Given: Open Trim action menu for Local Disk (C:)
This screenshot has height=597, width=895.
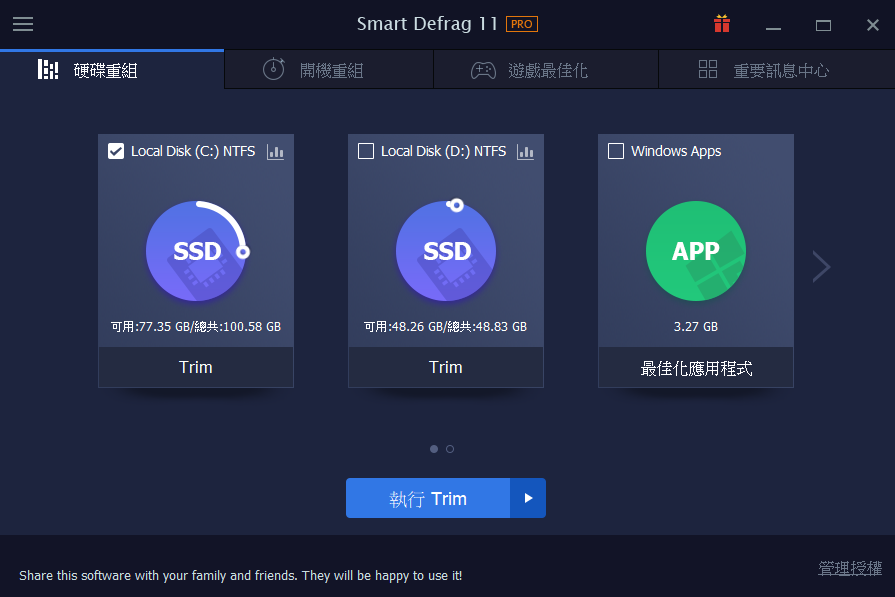Looking at the screenshot, I should pyautogui.click(x=196, y=367).
